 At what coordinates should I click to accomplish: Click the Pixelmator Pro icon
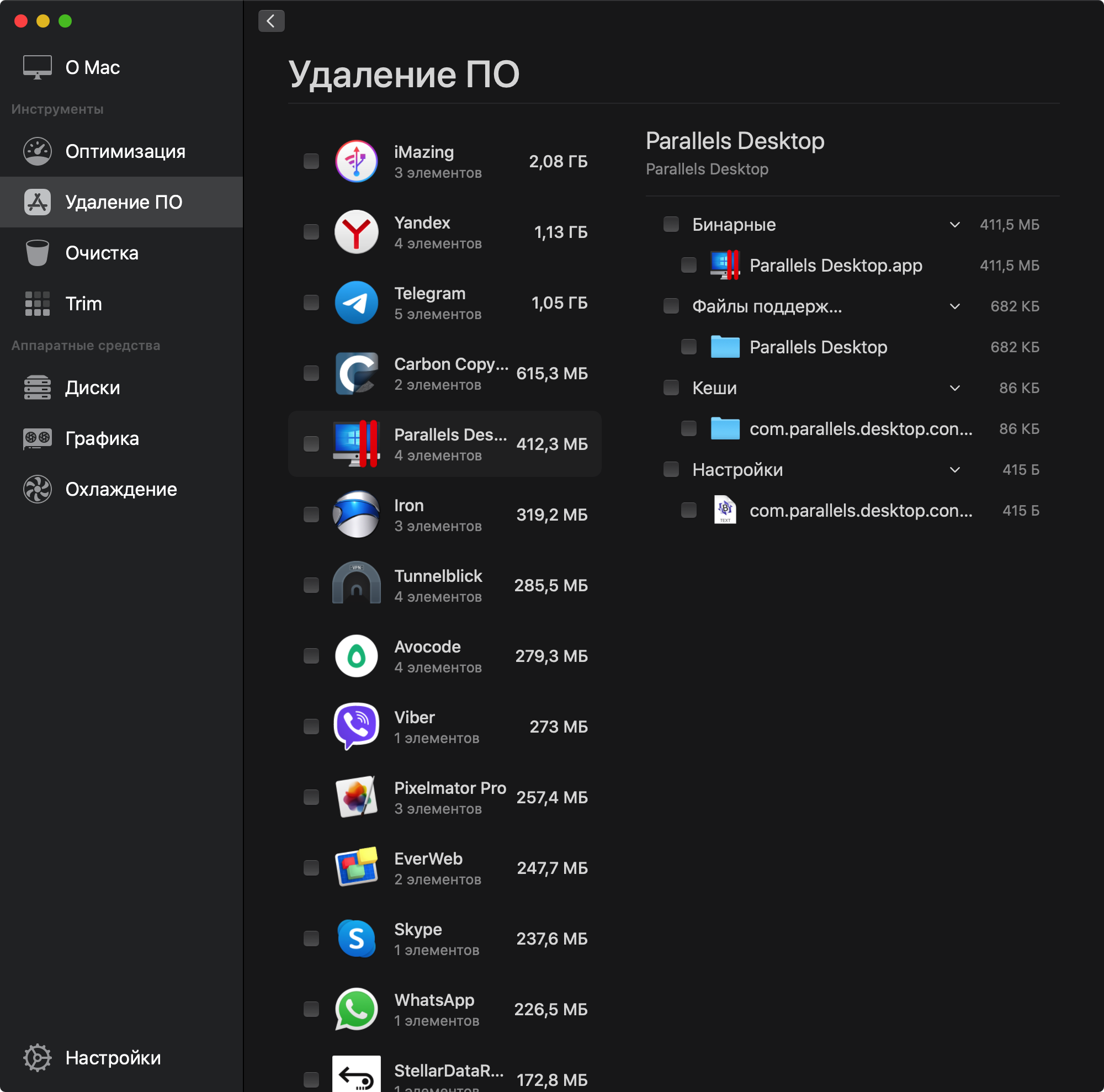coord(356,797)
